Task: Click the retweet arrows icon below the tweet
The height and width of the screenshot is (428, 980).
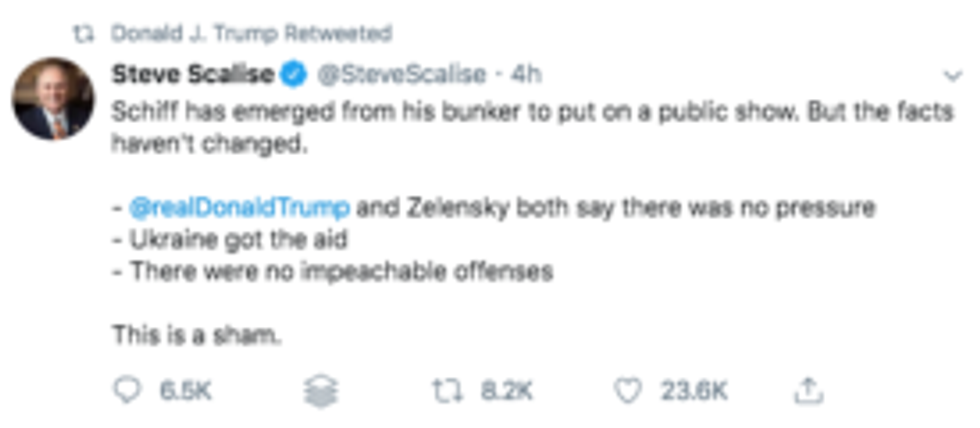Action: tap(448, 392)
